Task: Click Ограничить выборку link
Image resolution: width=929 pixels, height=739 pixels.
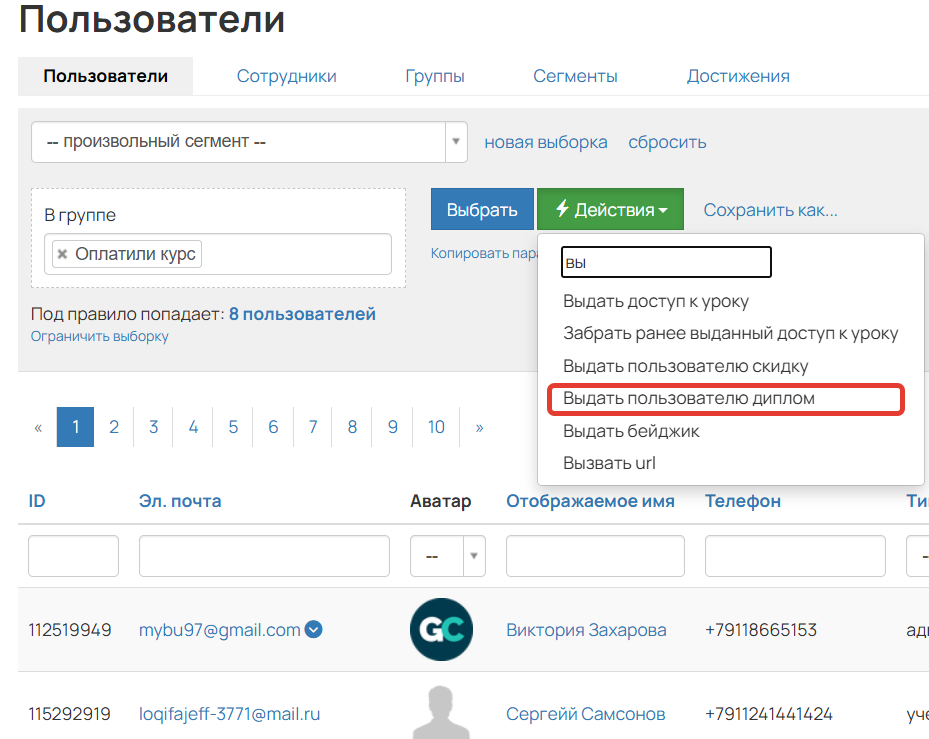Action: 100,336
